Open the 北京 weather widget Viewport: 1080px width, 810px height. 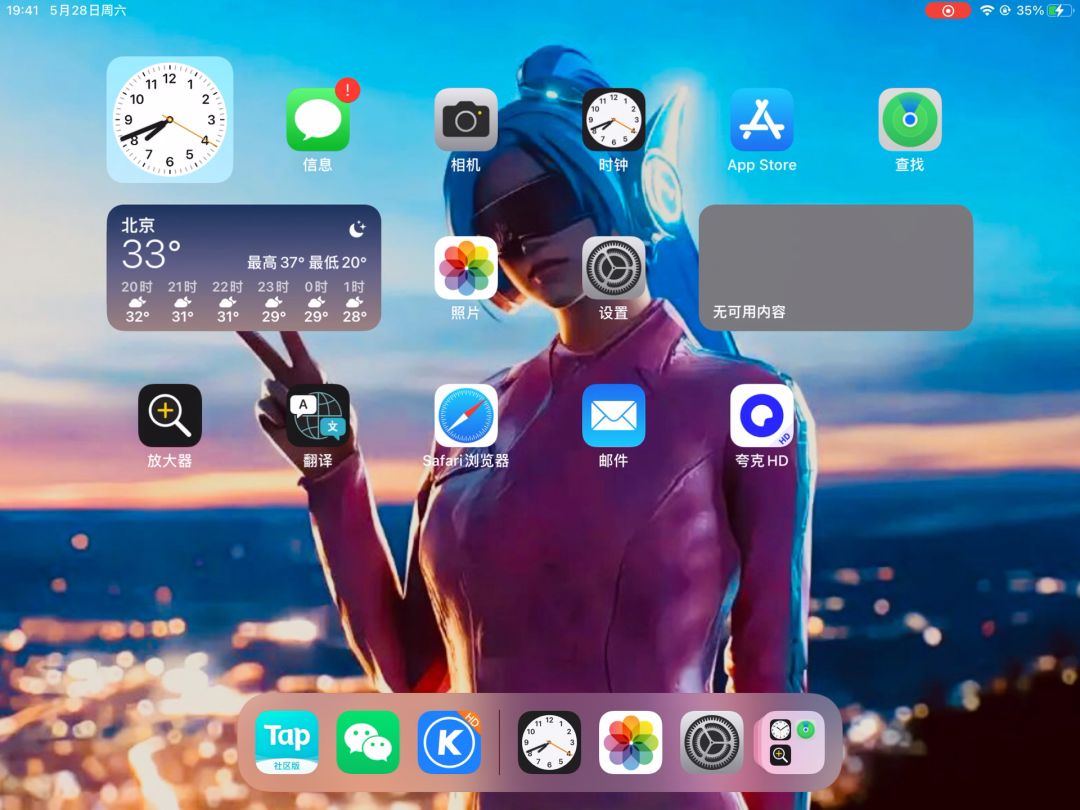point(244,267)
